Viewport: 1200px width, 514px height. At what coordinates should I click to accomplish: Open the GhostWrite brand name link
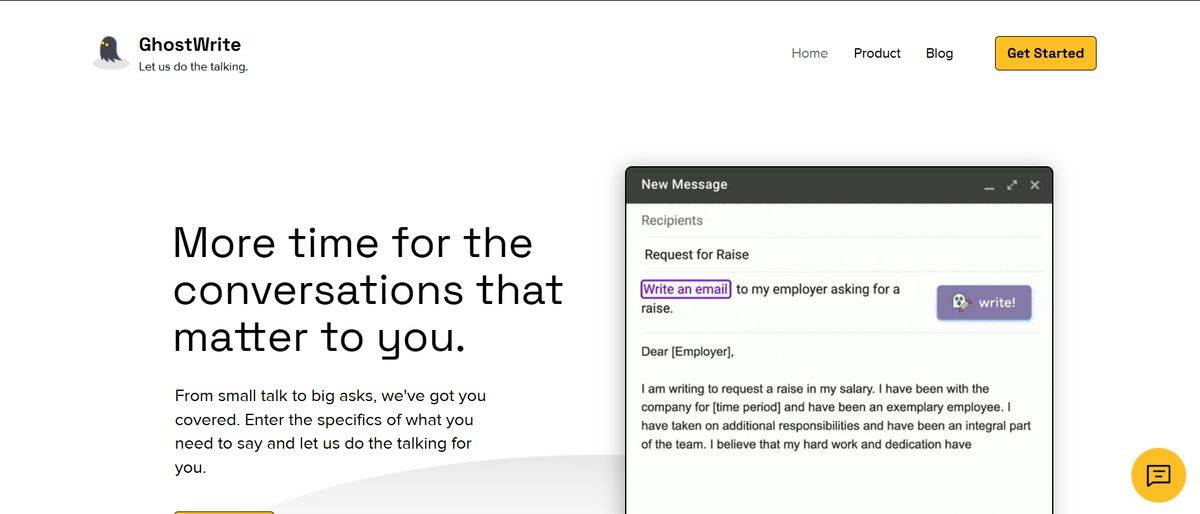point(190,44)
